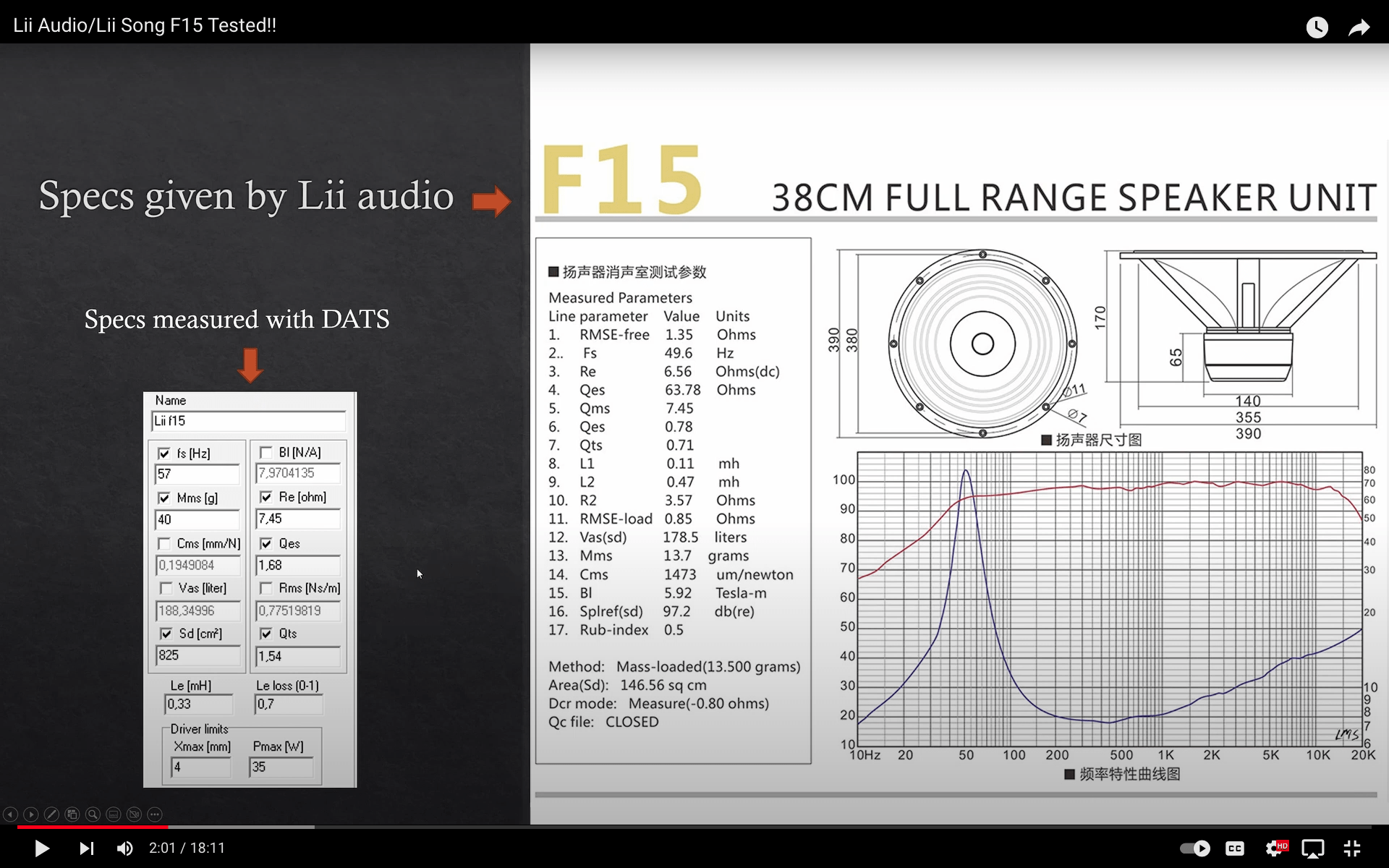Enable the Bl [N/A] checkbox
Viewport: 1389px width, 868px height.
click(x=266, y=453)
